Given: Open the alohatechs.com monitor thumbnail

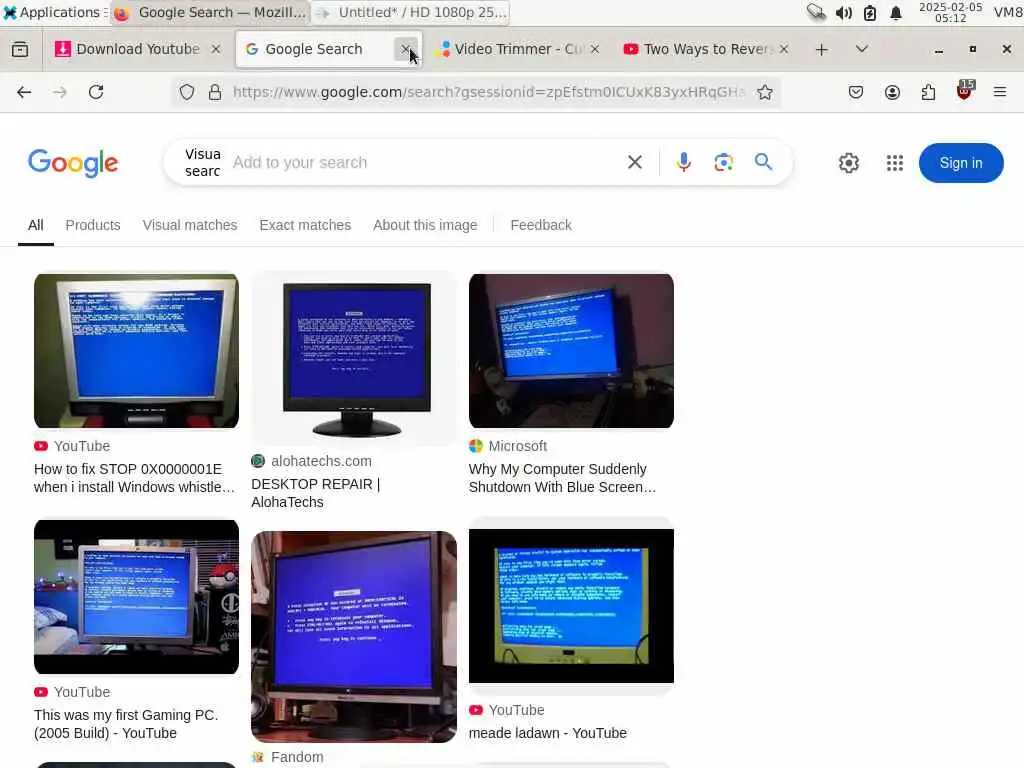Looking at the screenshot, I should (x=354, y=359).
